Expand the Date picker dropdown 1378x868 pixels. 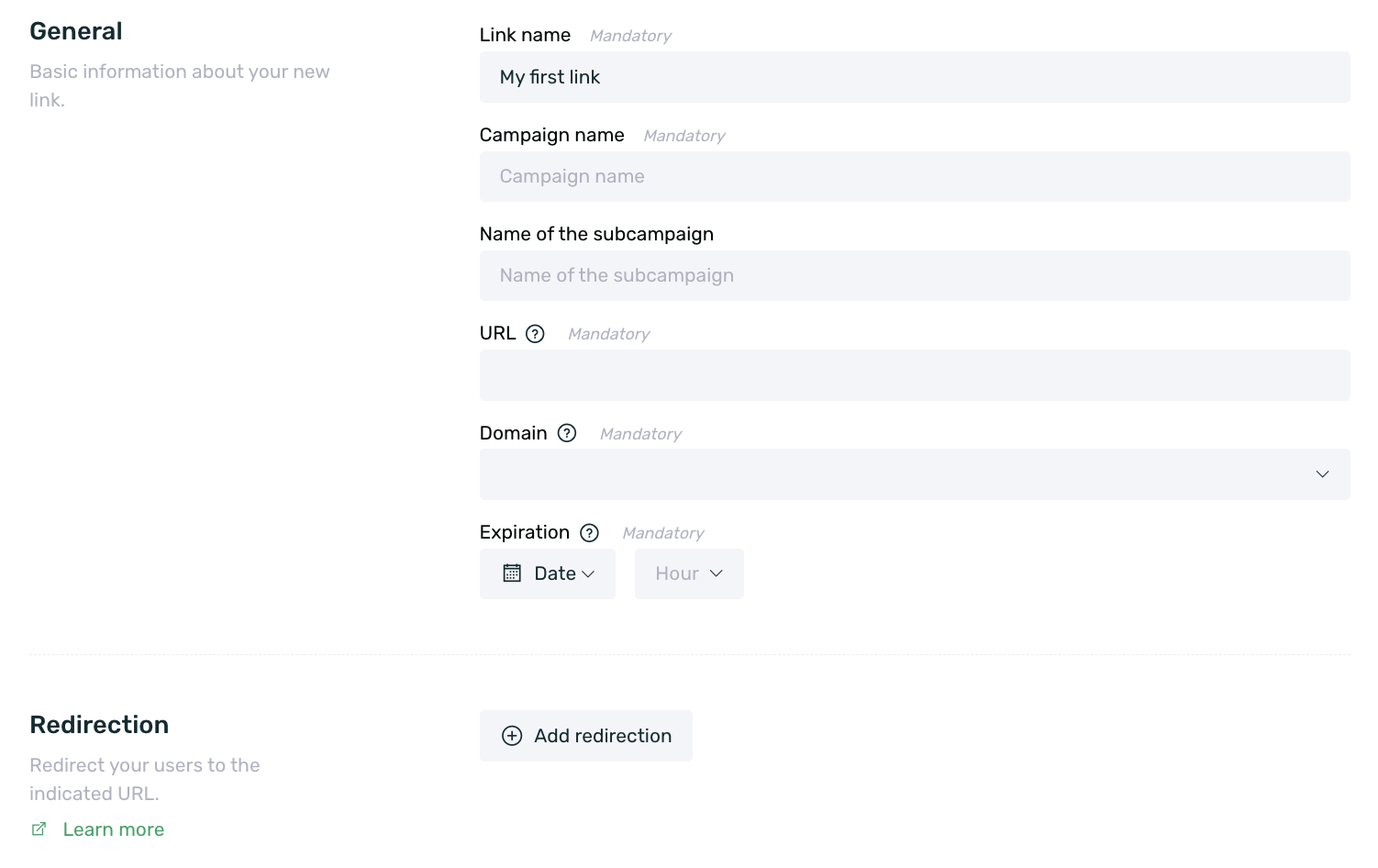coord(548,573)
